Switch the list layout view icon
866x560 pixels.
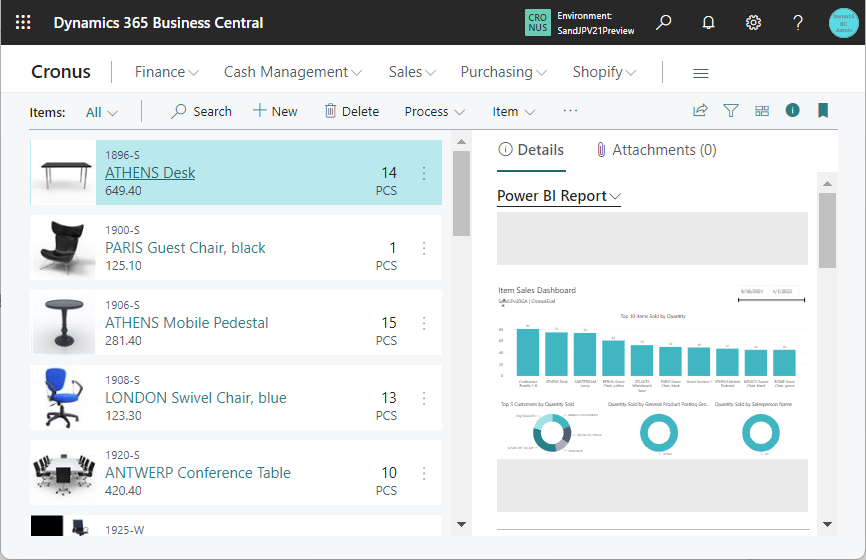click(x=762, y=111)
